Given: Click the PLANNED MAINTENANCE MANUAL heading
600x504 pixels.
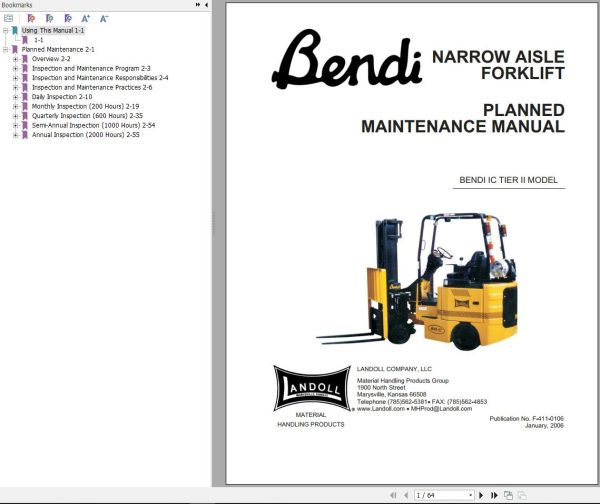Looking at the screenshot, I should pyautogui.click(x=463, y=118).
